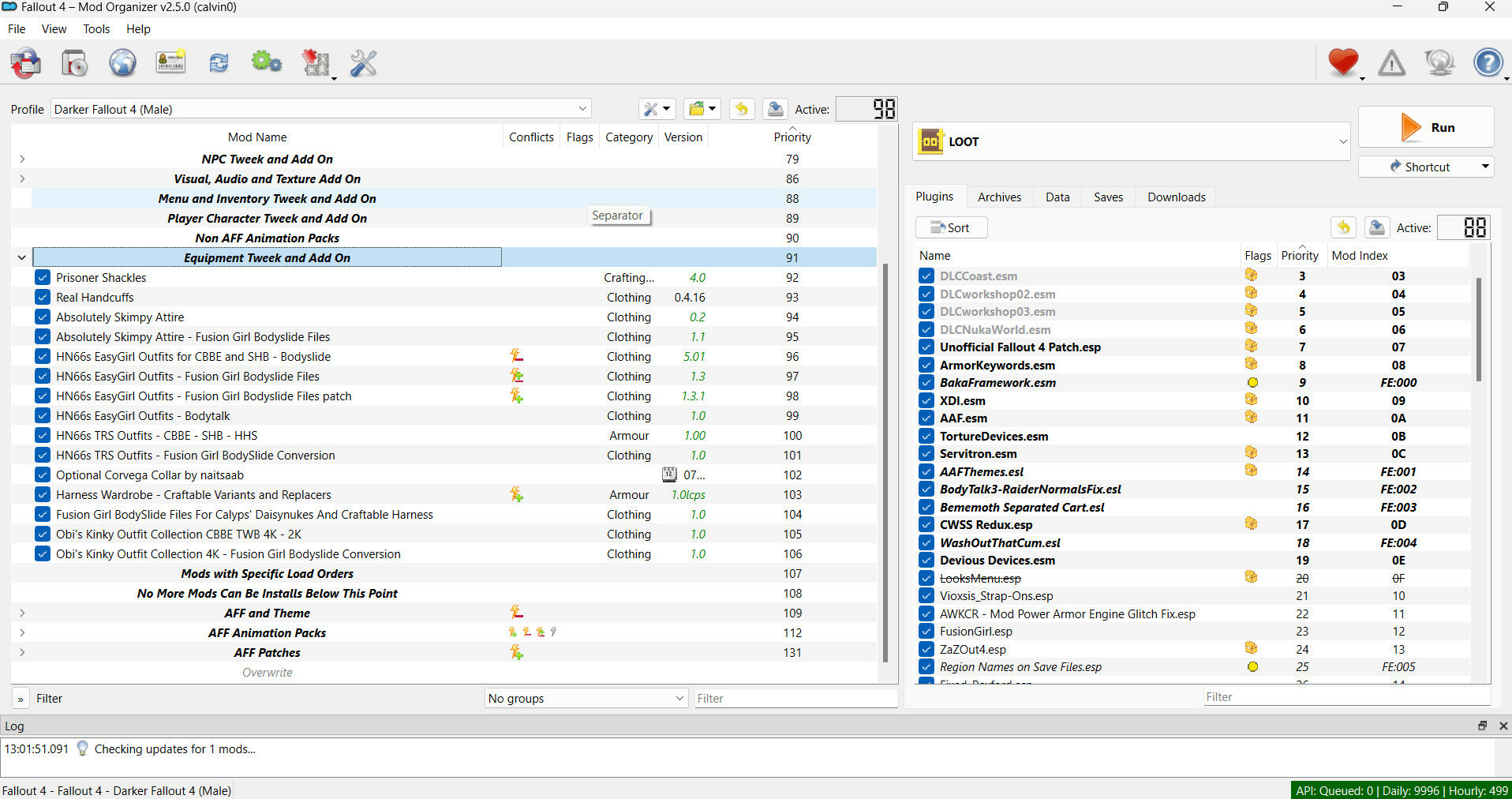Select the Vioxsis_Strap-Ons.esp plugin row
This screenshot has width=1512, height=799.
coord(1193,595)
